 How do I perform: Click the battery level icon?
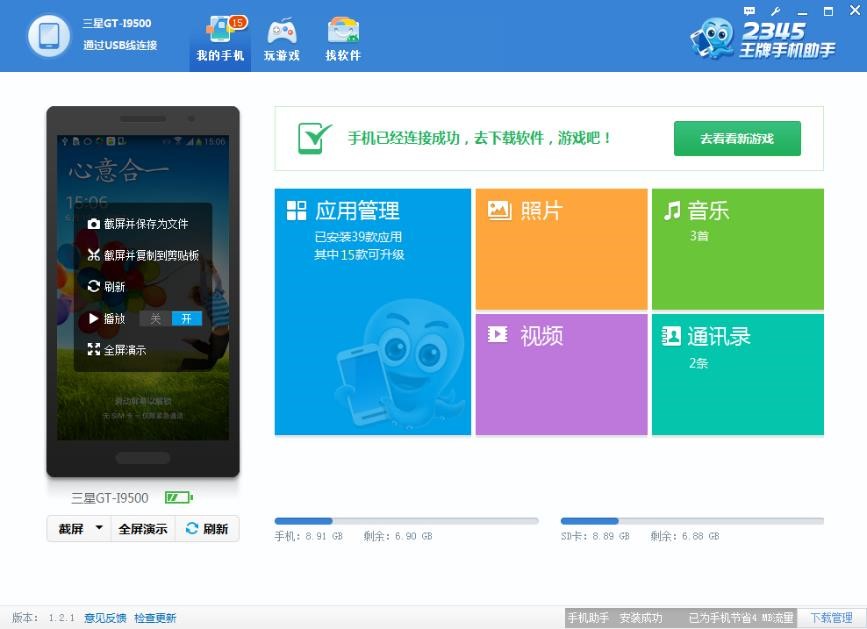pos(179,498)
